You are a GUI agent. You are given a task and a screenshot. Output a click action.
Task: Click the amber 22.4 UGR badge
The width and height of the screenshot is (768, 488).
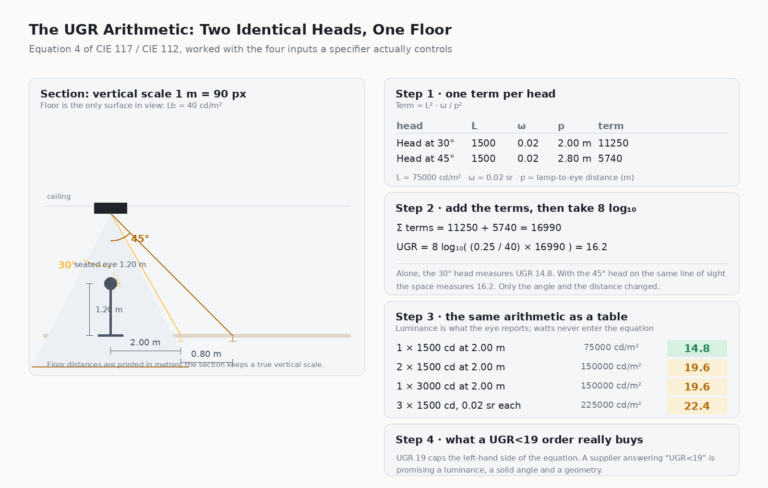tap(697, 406)
